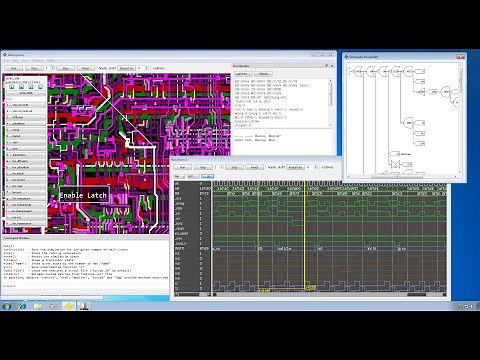Open Internet Explorer from the taskbar
Image resolution: width=480 pixels, height=360 pixels.
coord(22,306)
